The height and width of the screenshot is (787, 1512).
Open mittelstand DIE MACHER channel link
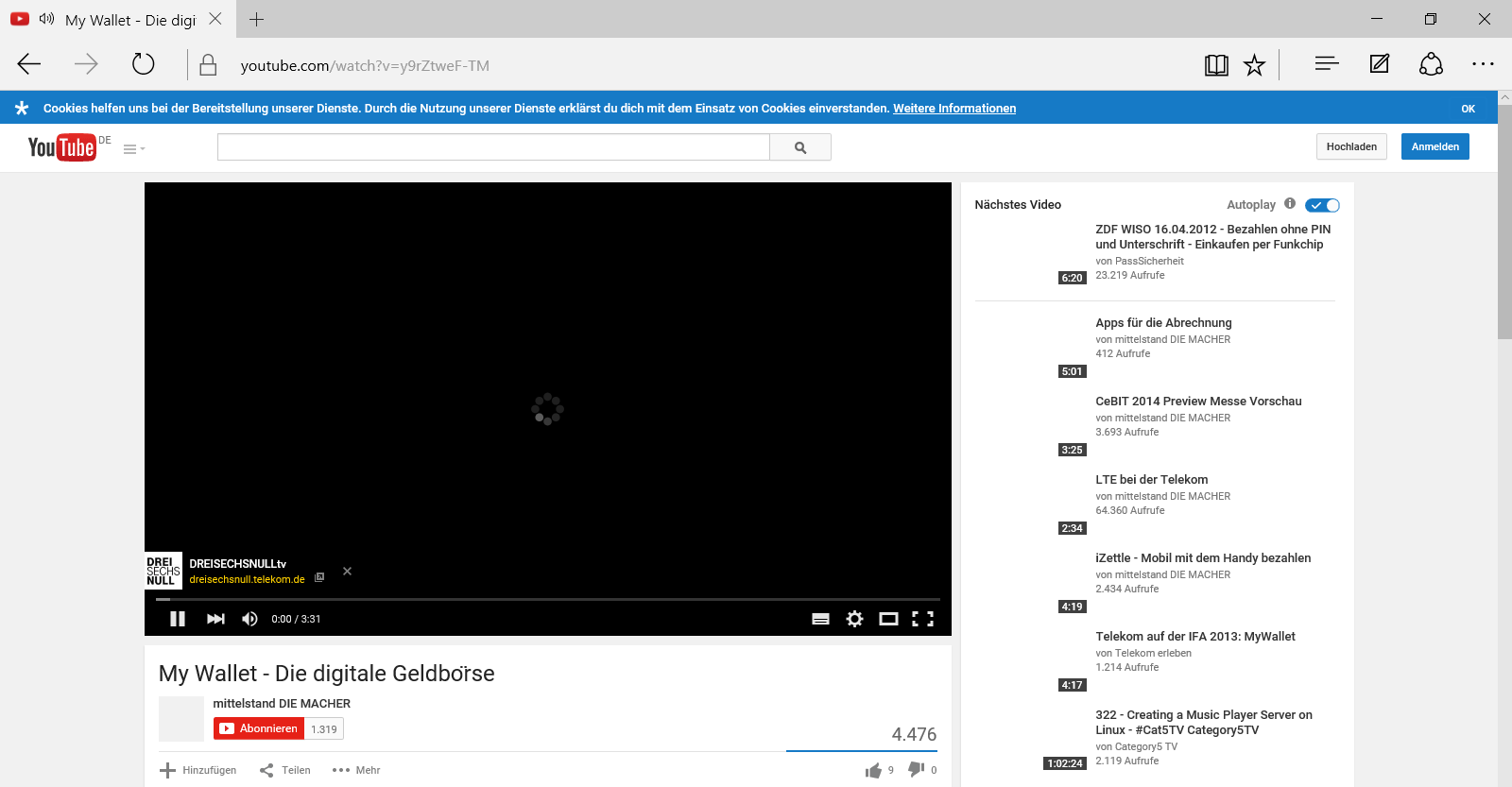[x=282, y=703]
